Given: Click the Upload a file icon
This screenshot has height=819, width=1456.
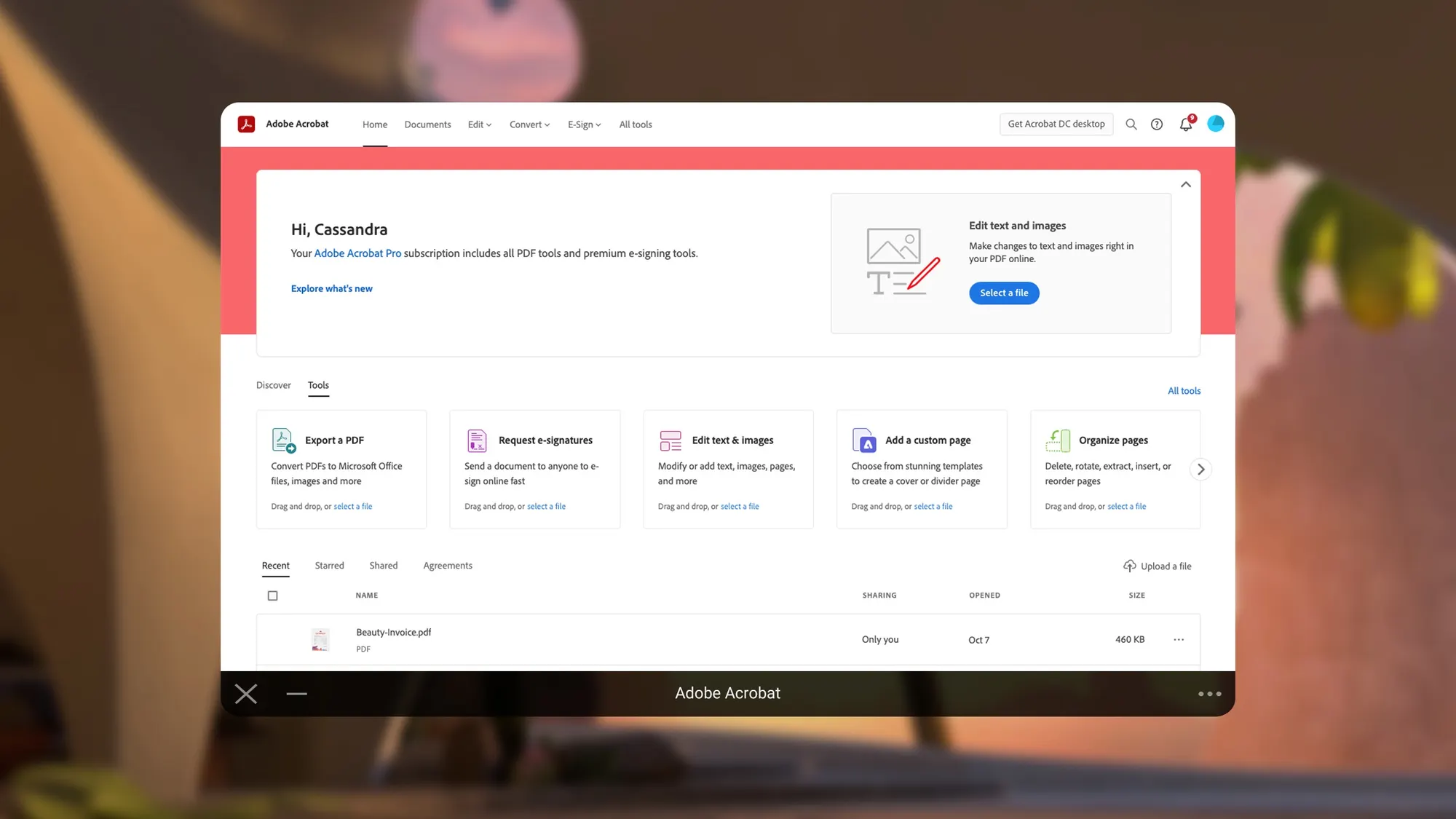Looking at the screenshot, I should coord(1130,566).
